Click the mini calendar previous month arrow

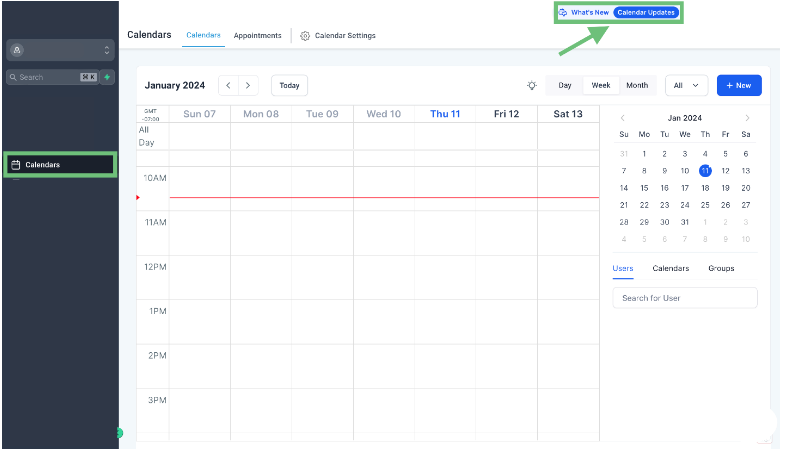click(x=623, y=118)
